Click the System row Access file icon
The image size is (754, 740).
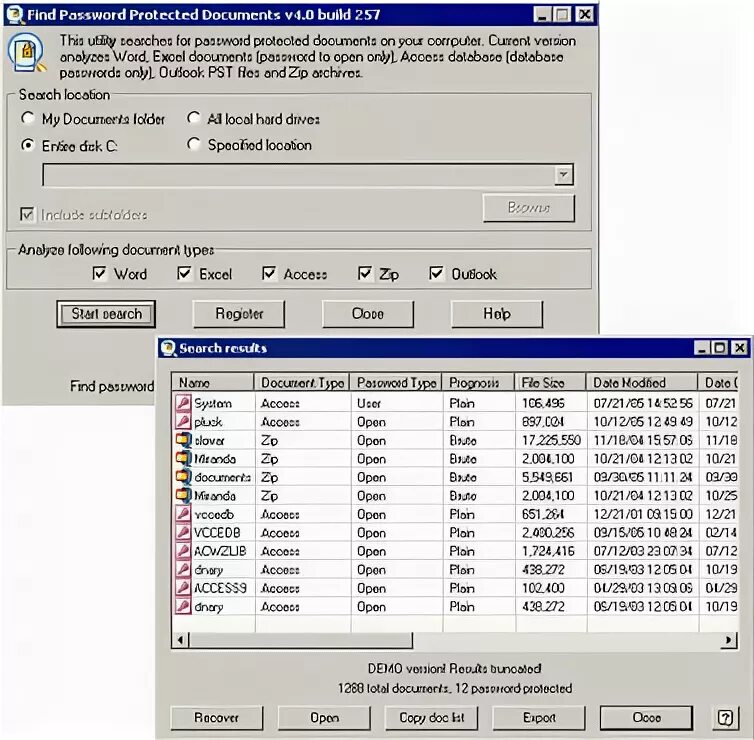pyautogui.click(x=183, y=403)
